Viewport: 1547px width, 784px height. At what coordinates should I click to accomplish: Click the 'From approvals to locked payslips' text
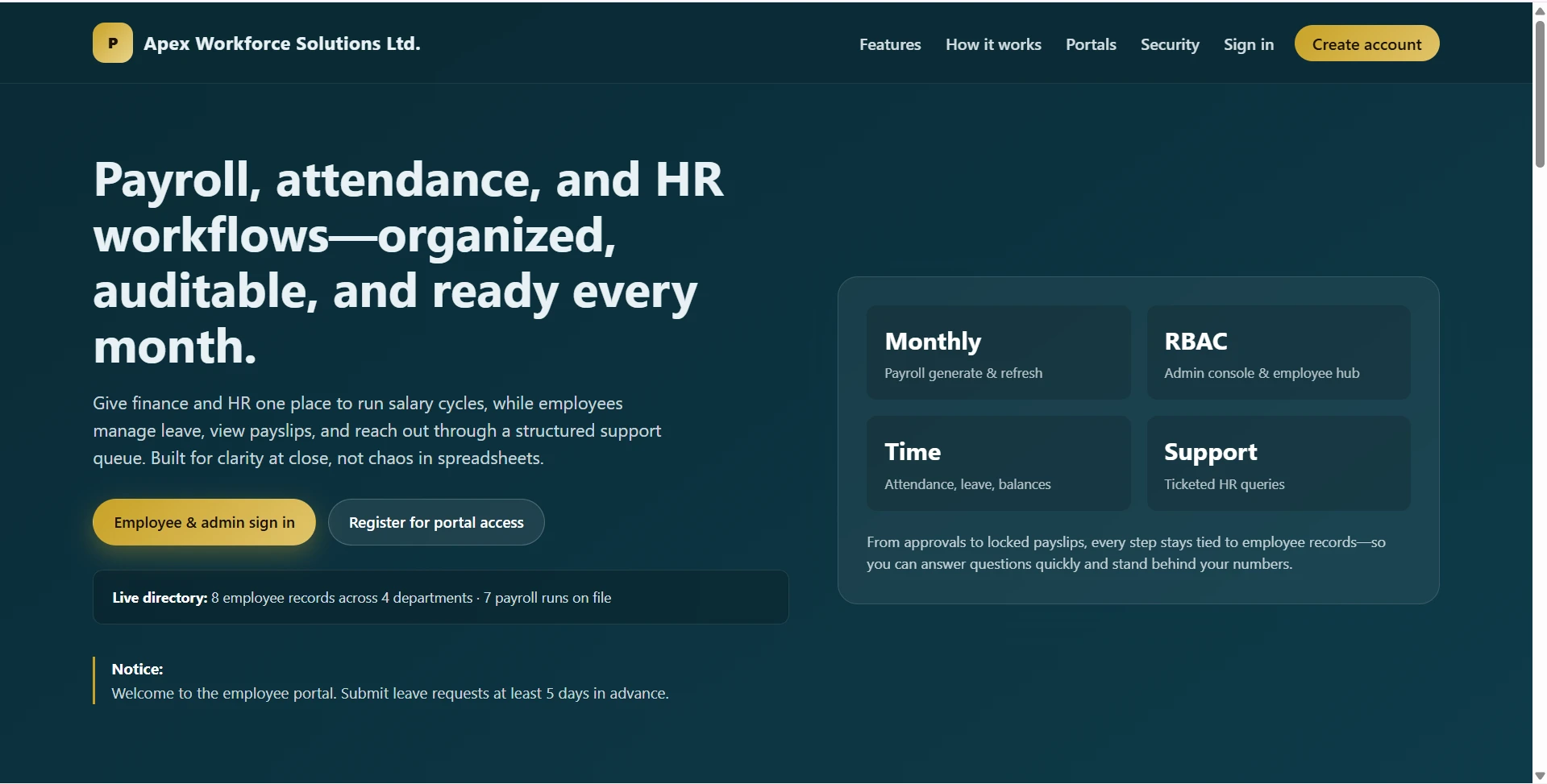click(x=1126, y=553)
